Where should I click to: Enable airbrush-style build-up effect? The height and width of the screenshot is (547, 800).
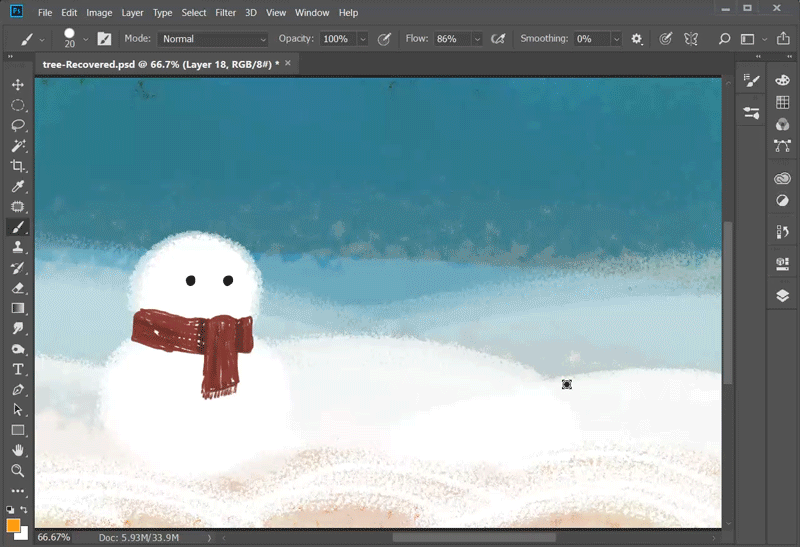(x=499, y=39)
